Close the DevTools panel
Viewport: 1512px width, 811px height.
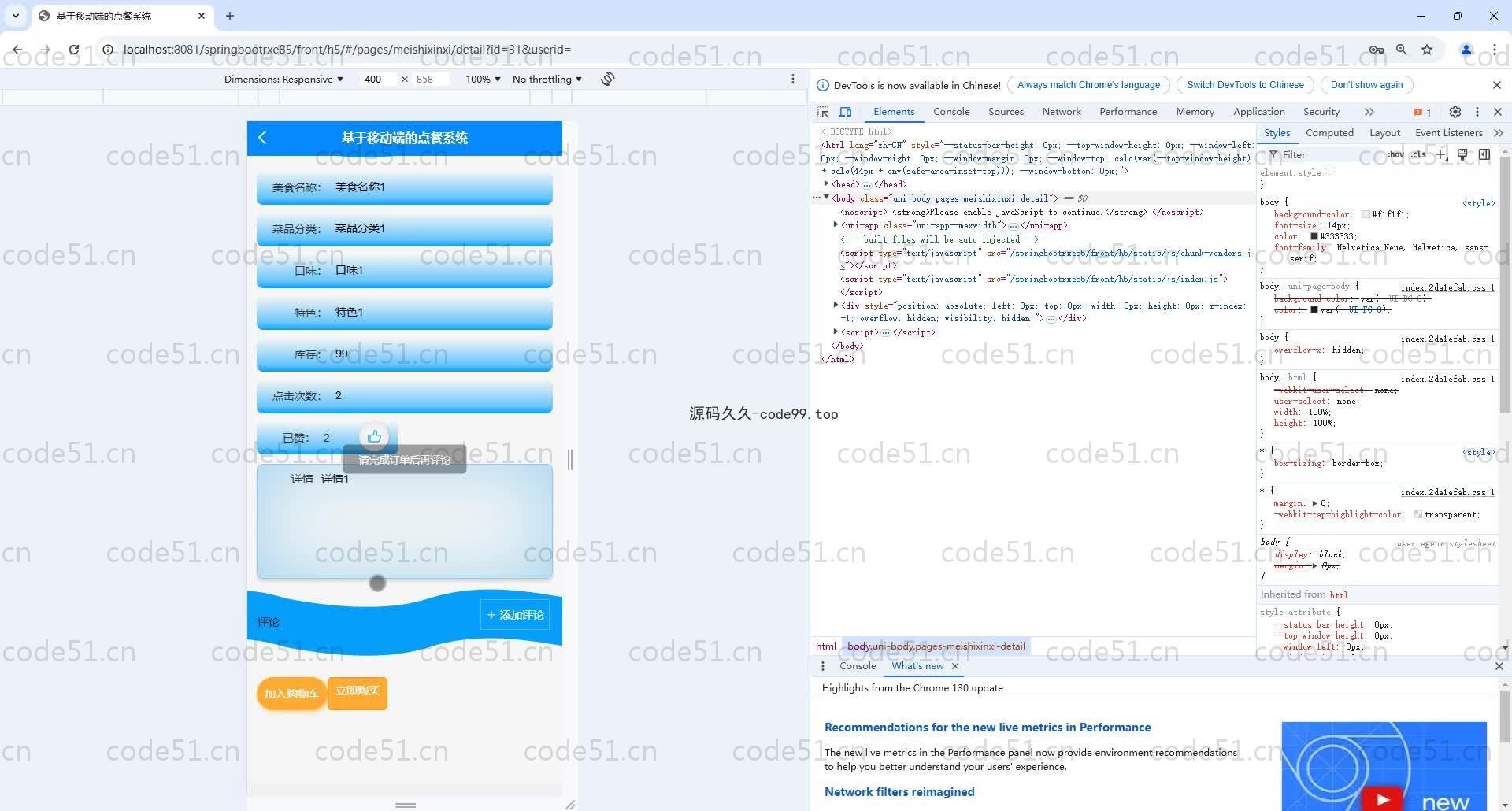click(1498, 112)
